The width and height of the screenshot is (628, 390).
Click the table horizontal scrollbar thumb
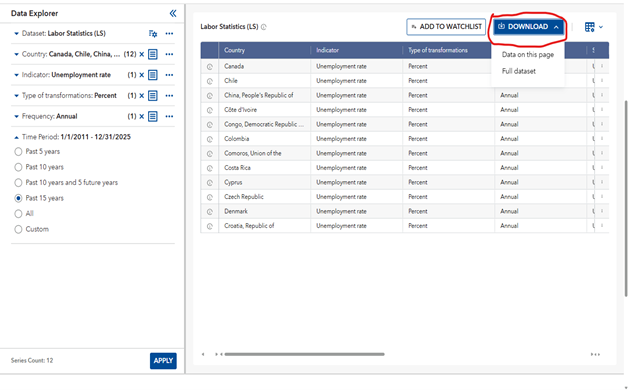coord(304,354)
